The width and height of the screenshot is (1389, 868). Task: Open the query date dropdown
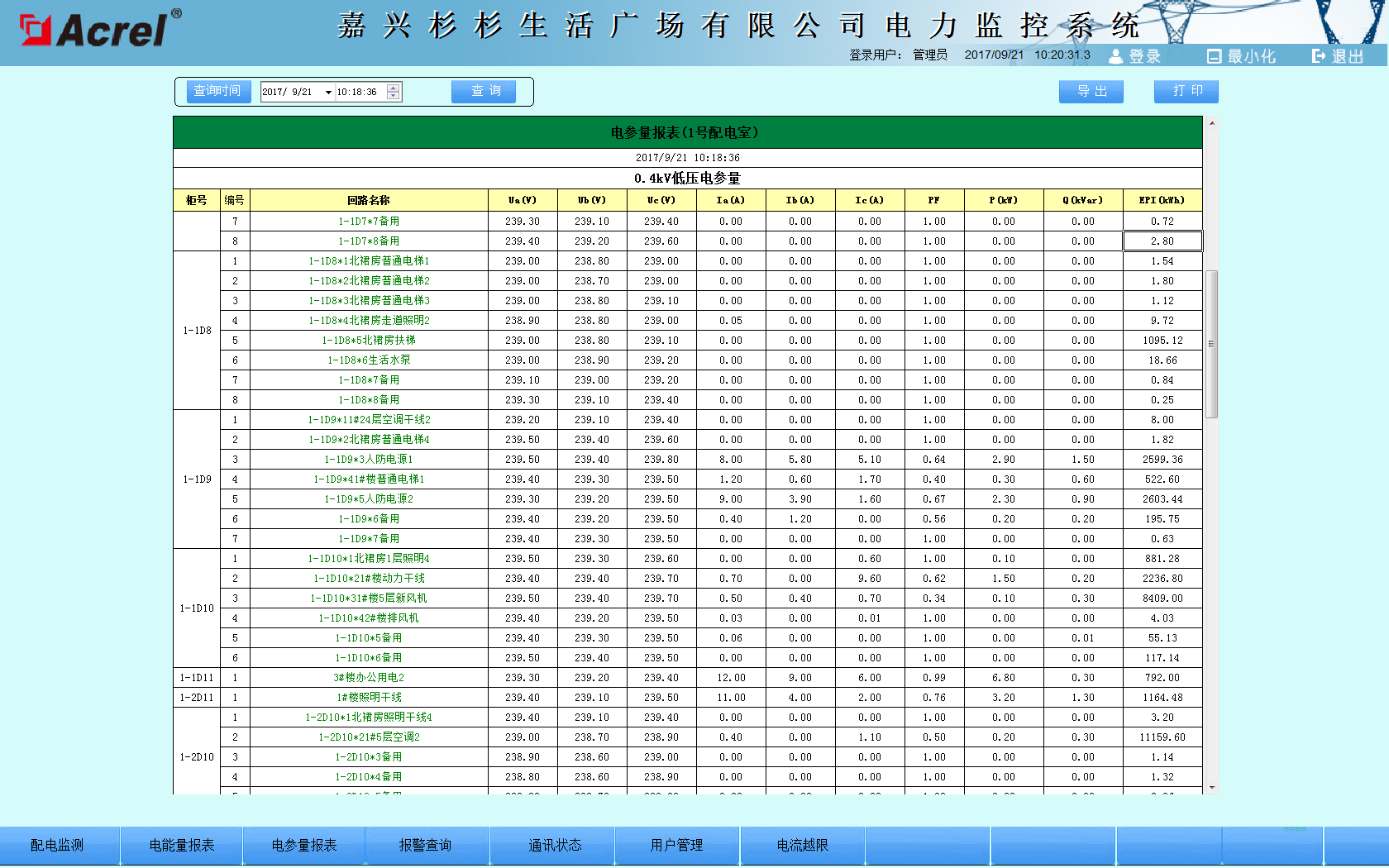[x=328, y=93]
